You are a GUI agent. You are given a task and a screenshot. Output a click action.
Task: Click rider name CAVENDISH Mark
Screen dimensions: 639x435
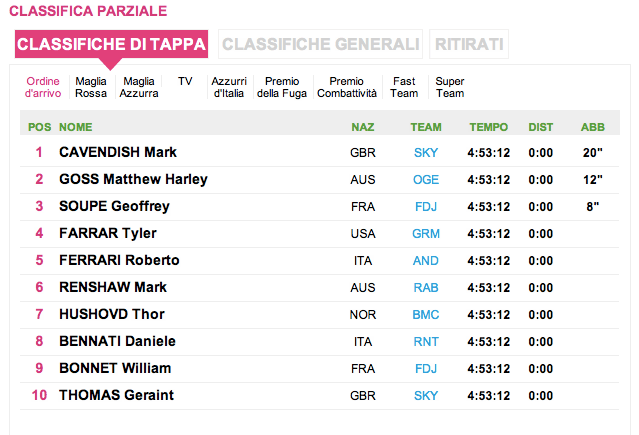tap(118, 153)
